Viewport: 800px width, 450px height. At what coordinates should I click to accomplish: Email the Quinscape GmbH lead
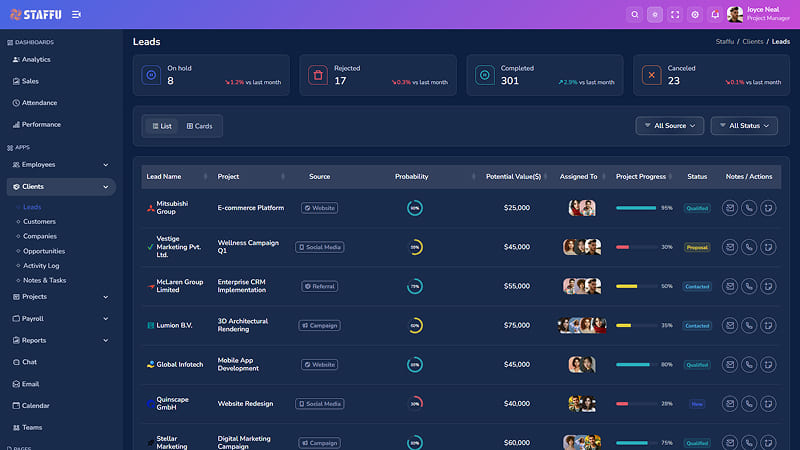tap(730, 404)
